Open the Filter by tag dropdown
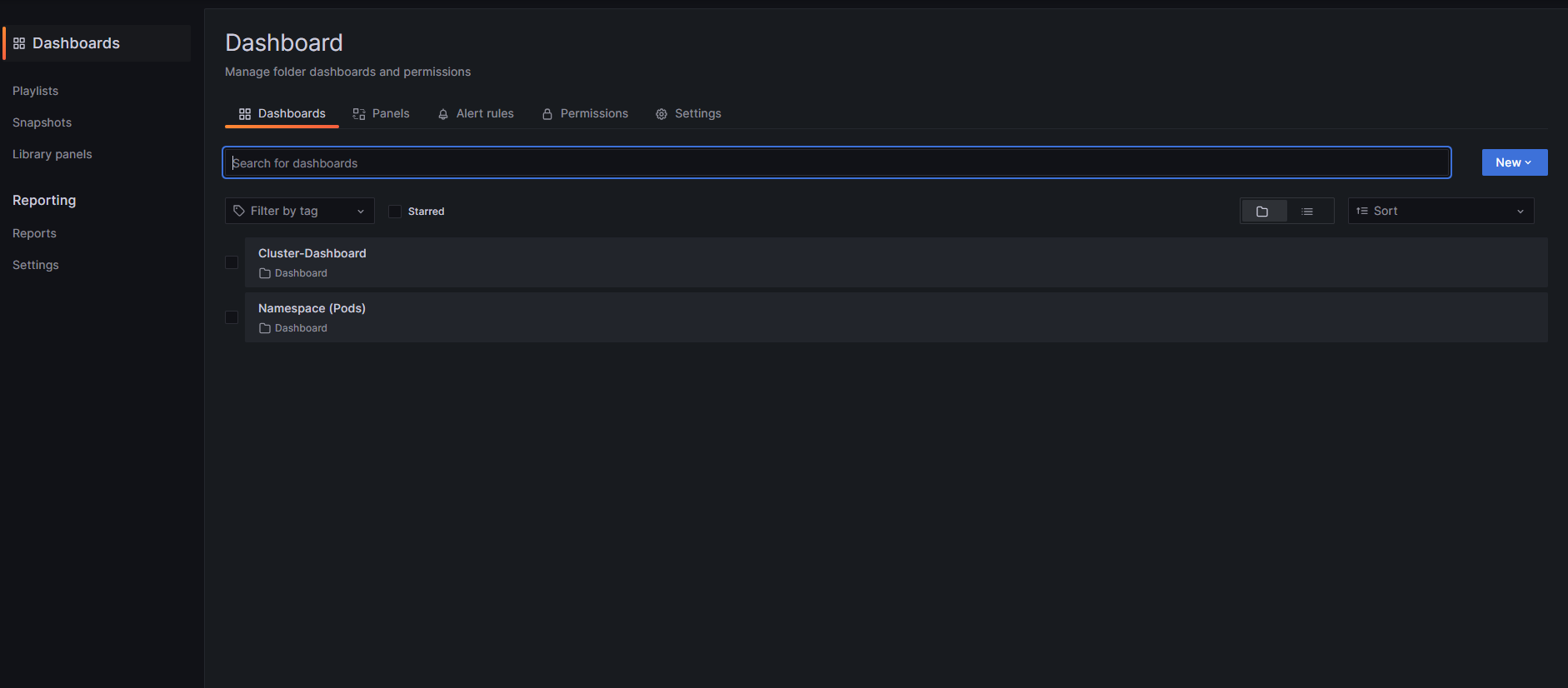The image size is (1568, 688). pyautogui.click(x=299, y=212)
